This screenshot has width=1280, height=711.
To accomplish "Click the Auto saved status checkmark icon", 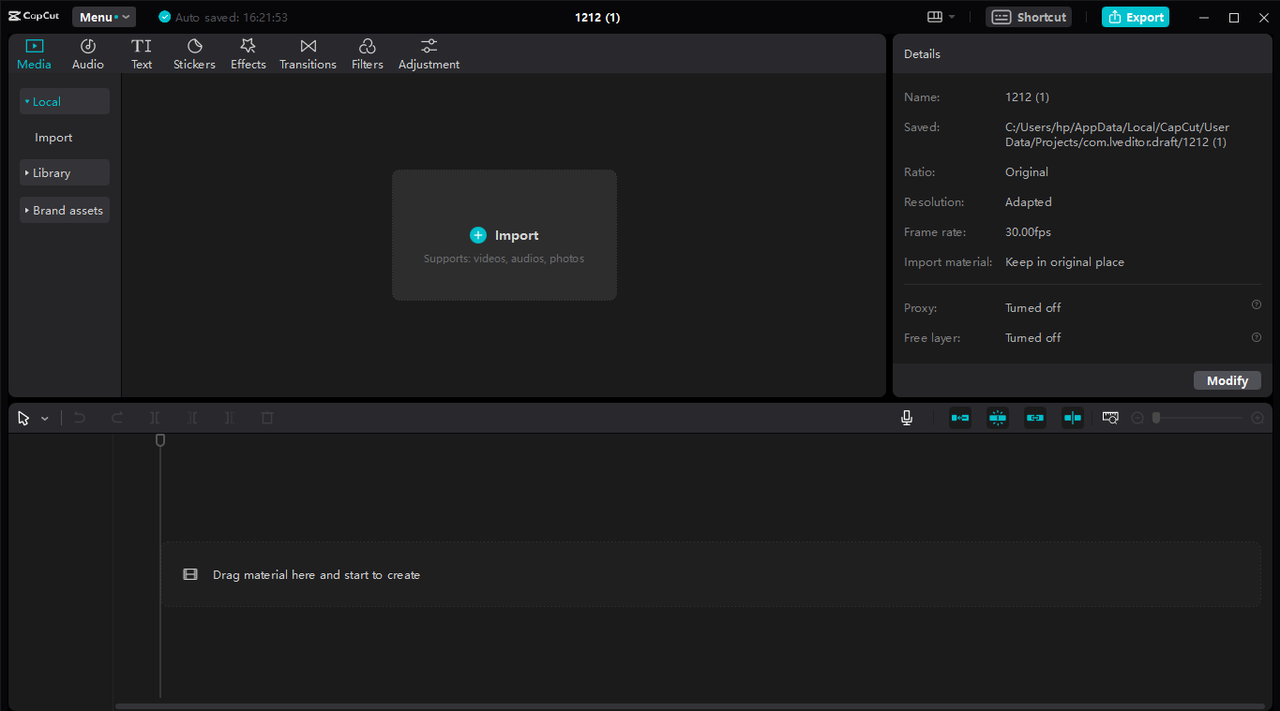I will click(x=165, y=17).
